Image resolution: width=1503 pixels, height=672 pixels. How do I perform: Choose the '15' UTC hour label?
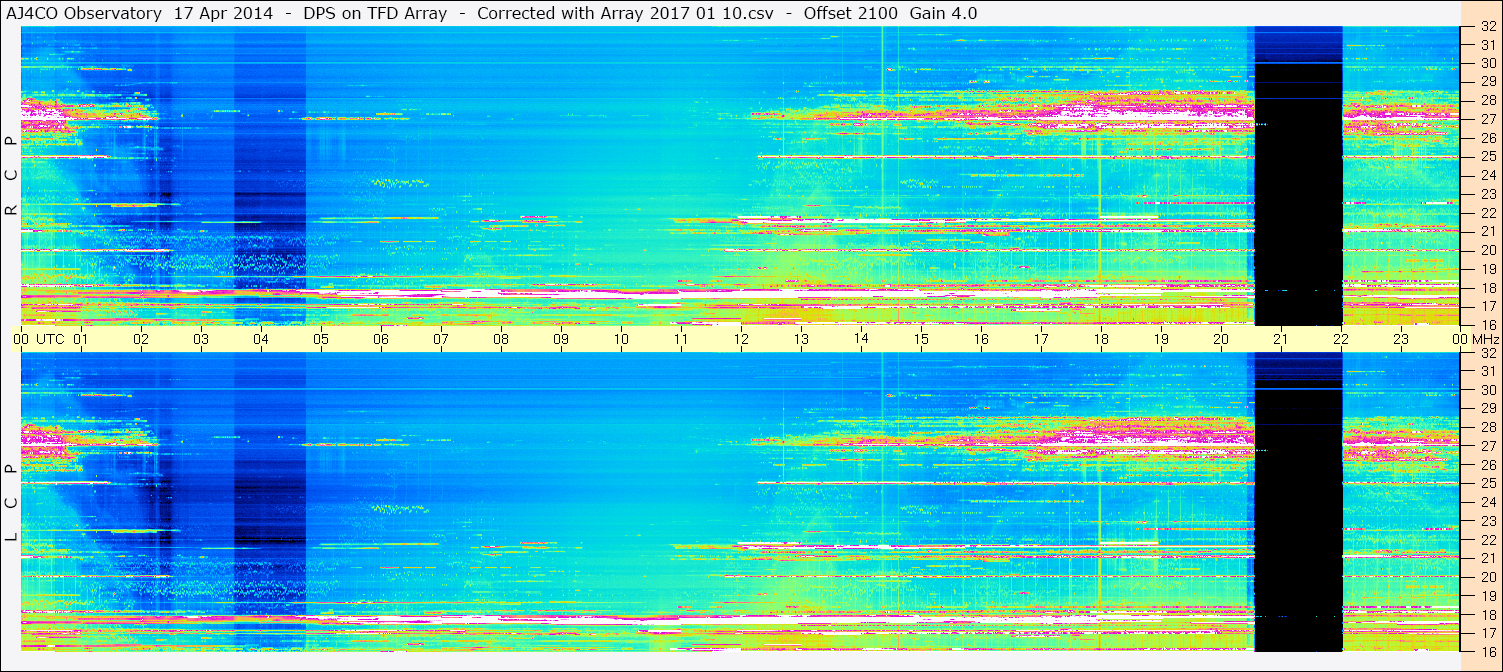[x=921, y=339]
